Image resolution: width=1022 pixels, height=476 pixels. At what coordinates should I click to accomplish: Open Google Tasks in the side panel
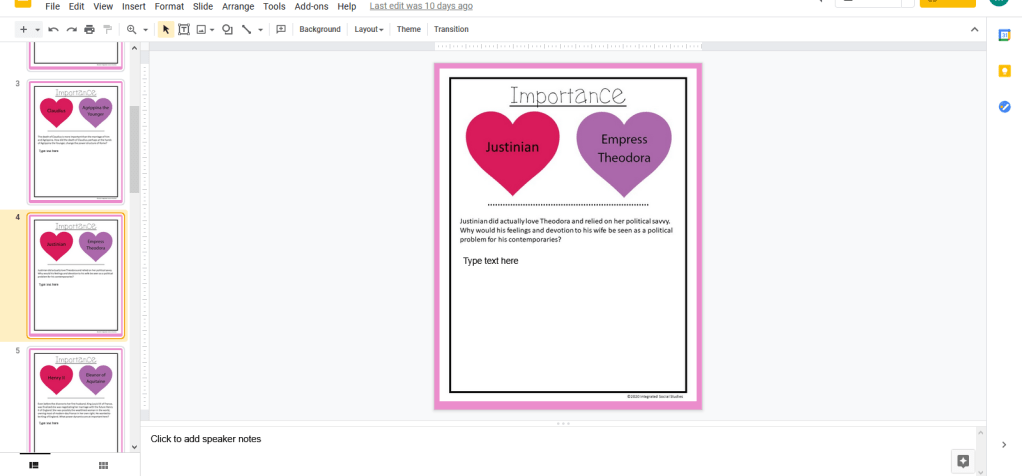pyautogui.click(x=1004, y=107)
